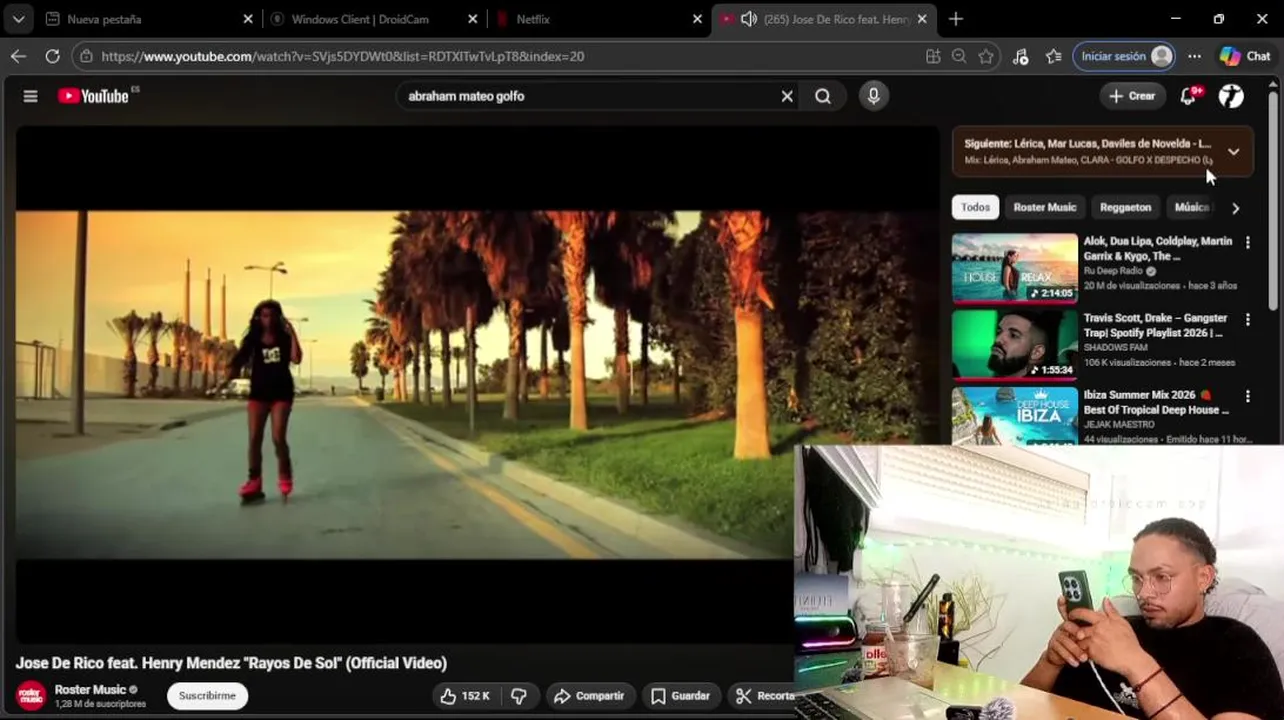This screenshot has width=1284, height=720.
Task: Expand the Siguiente playlist panel chevron
Action: (1233, 152)
